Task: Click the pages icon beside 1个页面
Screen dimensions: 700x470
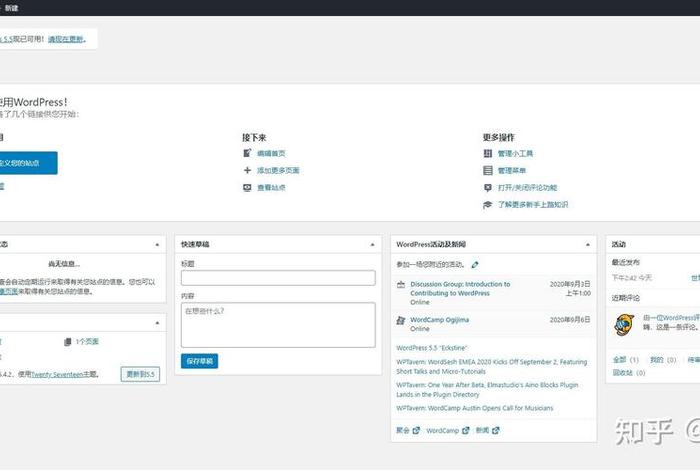Action: tap(67, 341)
